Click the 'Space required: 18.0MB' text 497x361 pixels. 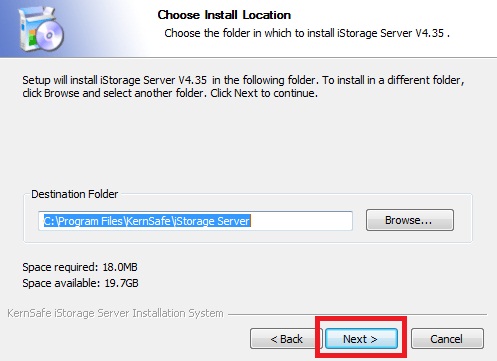click(80, 267)
